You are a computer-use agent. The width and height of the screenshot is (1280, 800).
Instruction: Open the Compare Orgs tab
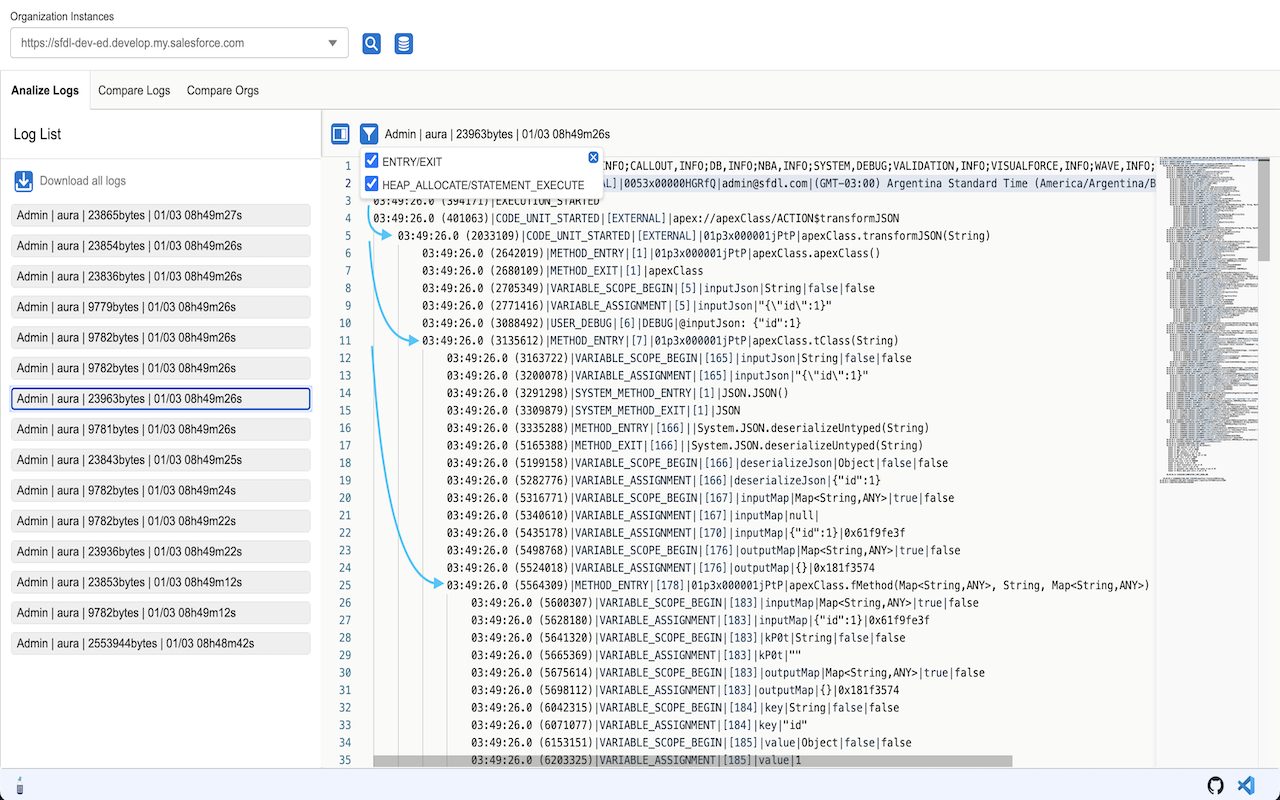223,90
